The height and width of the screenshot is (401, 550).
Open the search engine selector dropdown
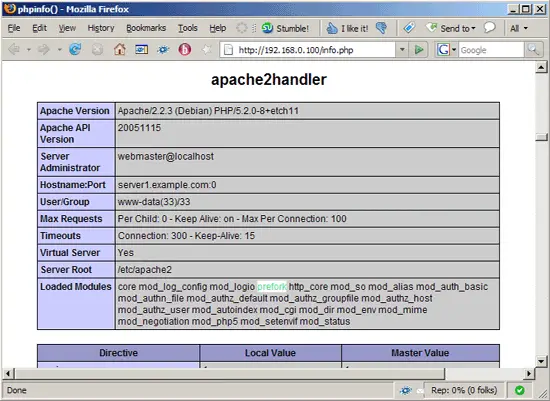tap(447, 50)
